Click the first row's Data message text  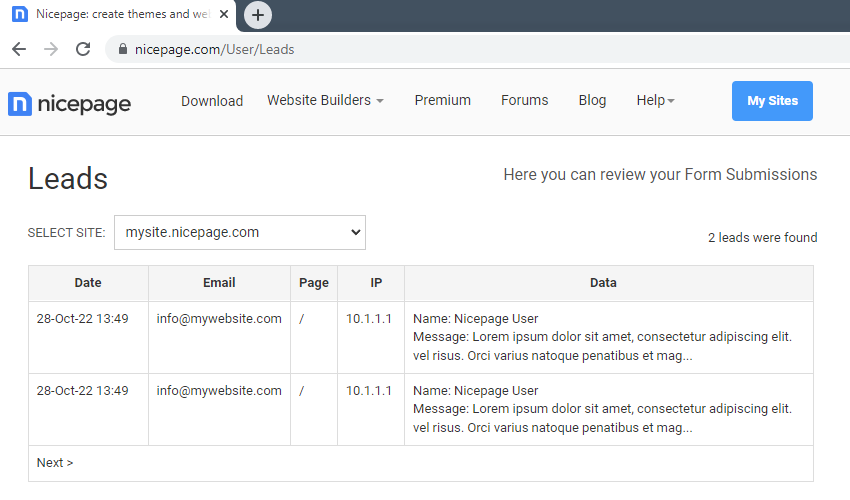tap(602, 346)
